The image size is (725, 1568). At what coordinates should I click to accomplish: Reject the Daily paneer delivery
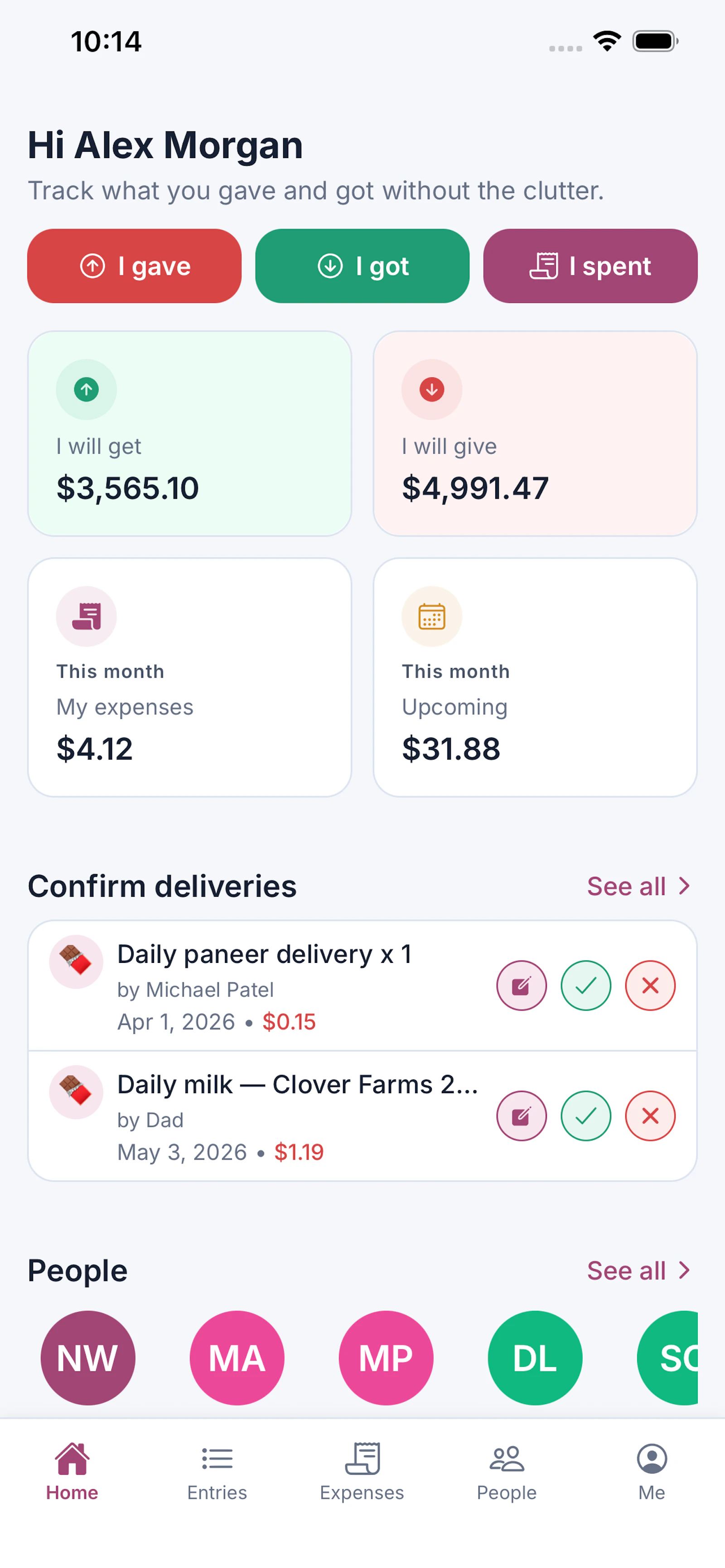click(x=650, y=986)
